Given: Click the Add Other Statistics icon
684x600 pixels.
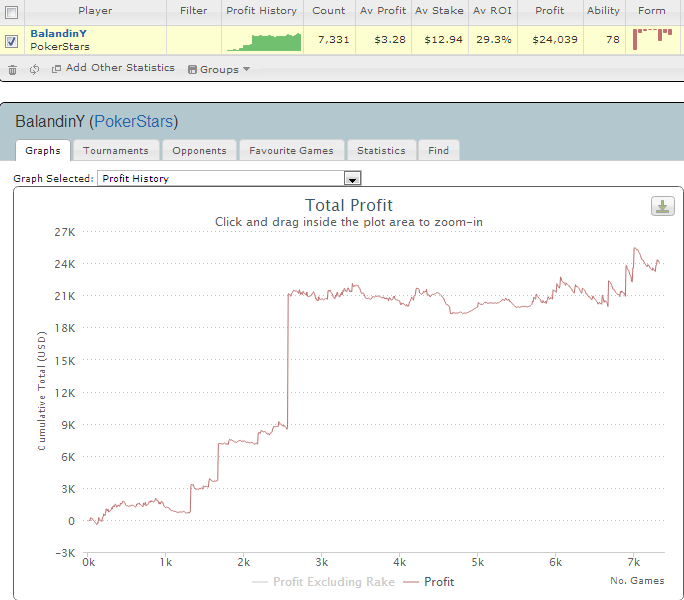Looking at the screenshot, I should pos(56,69).
